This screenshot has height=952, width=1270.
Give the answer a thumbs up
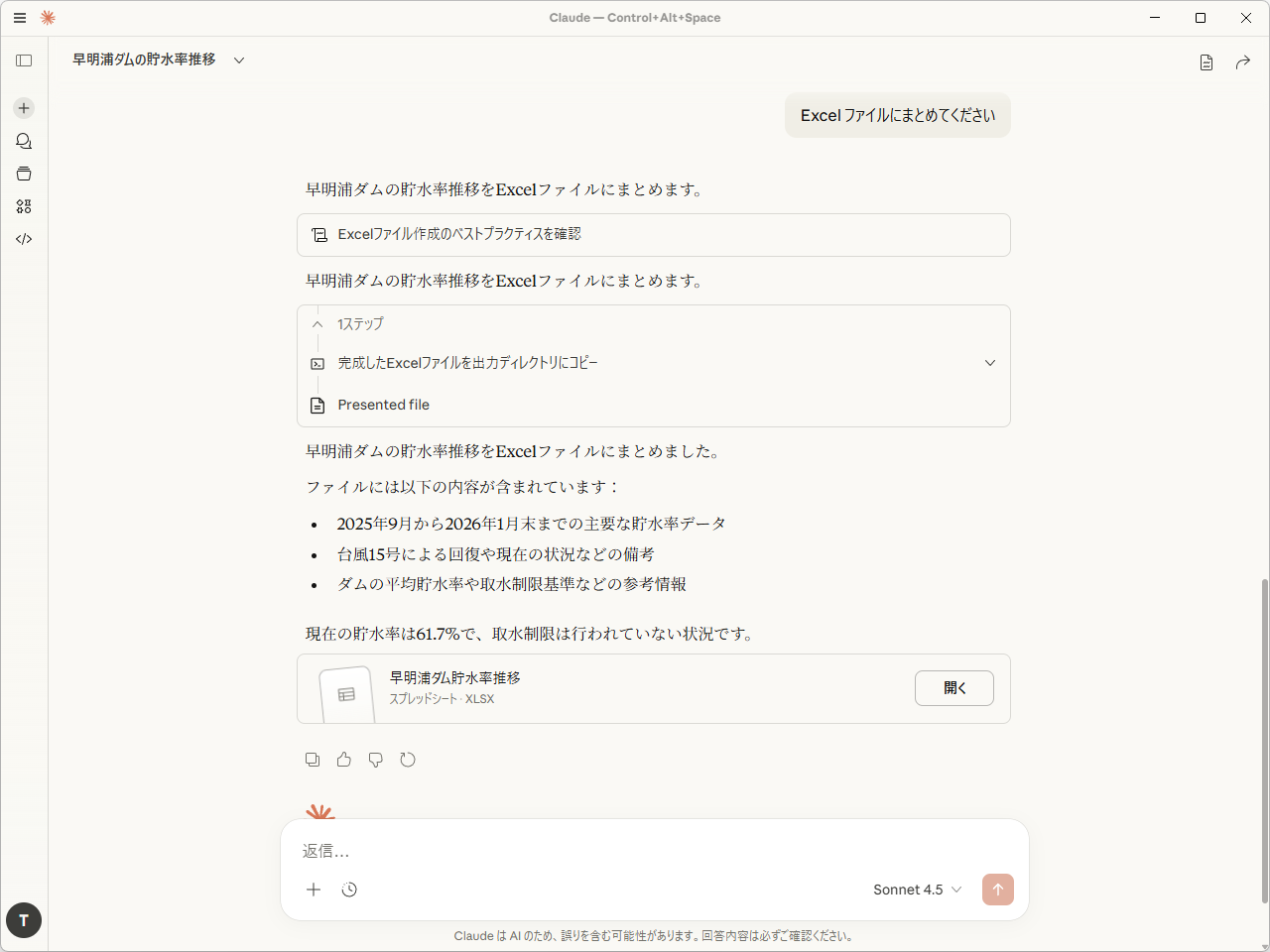[344, 759]
